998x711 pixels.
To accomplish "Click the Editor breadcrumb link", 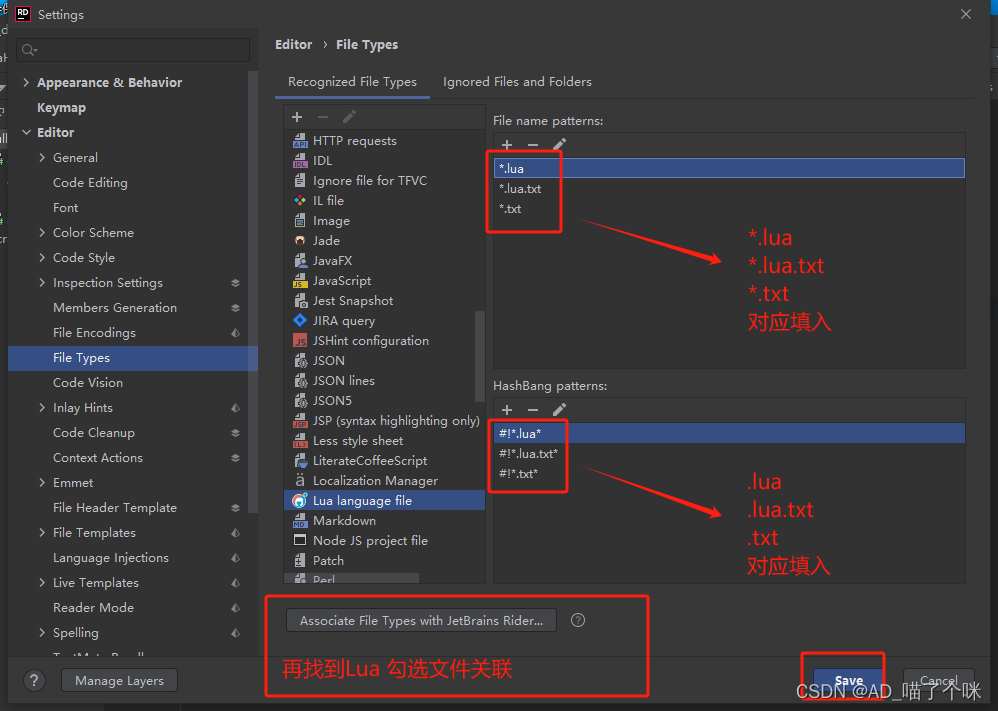I will pyautogui.click(x=293, y=45).
